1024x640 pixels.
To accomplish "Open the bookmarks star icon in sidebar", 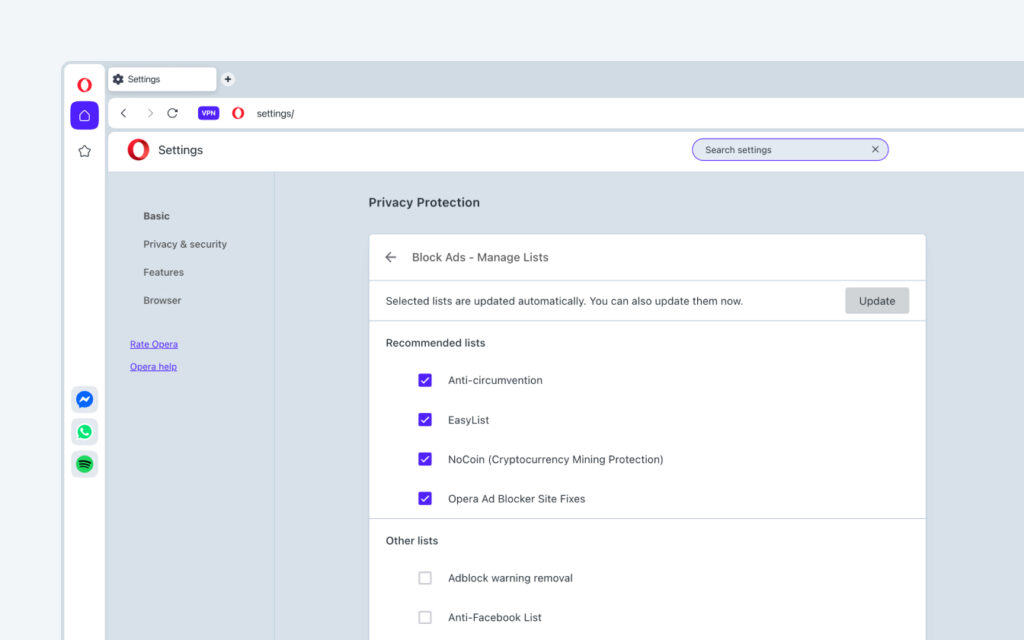I will point(84,151).
